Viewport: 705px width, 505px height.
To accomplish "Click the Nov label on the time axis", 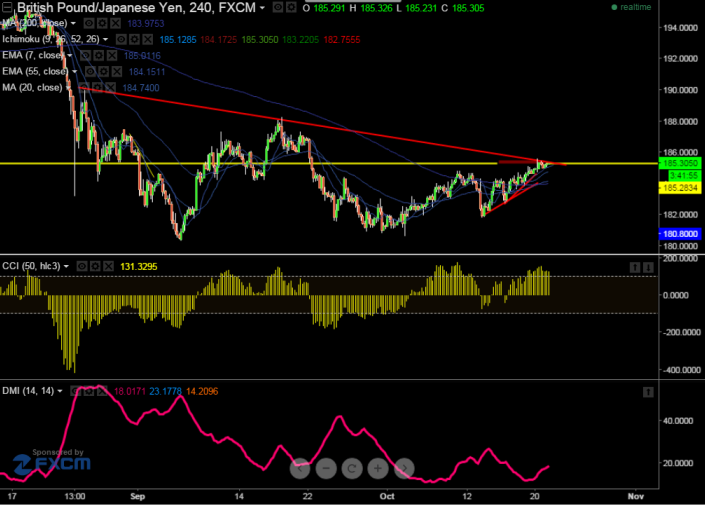I will [636, 496].
